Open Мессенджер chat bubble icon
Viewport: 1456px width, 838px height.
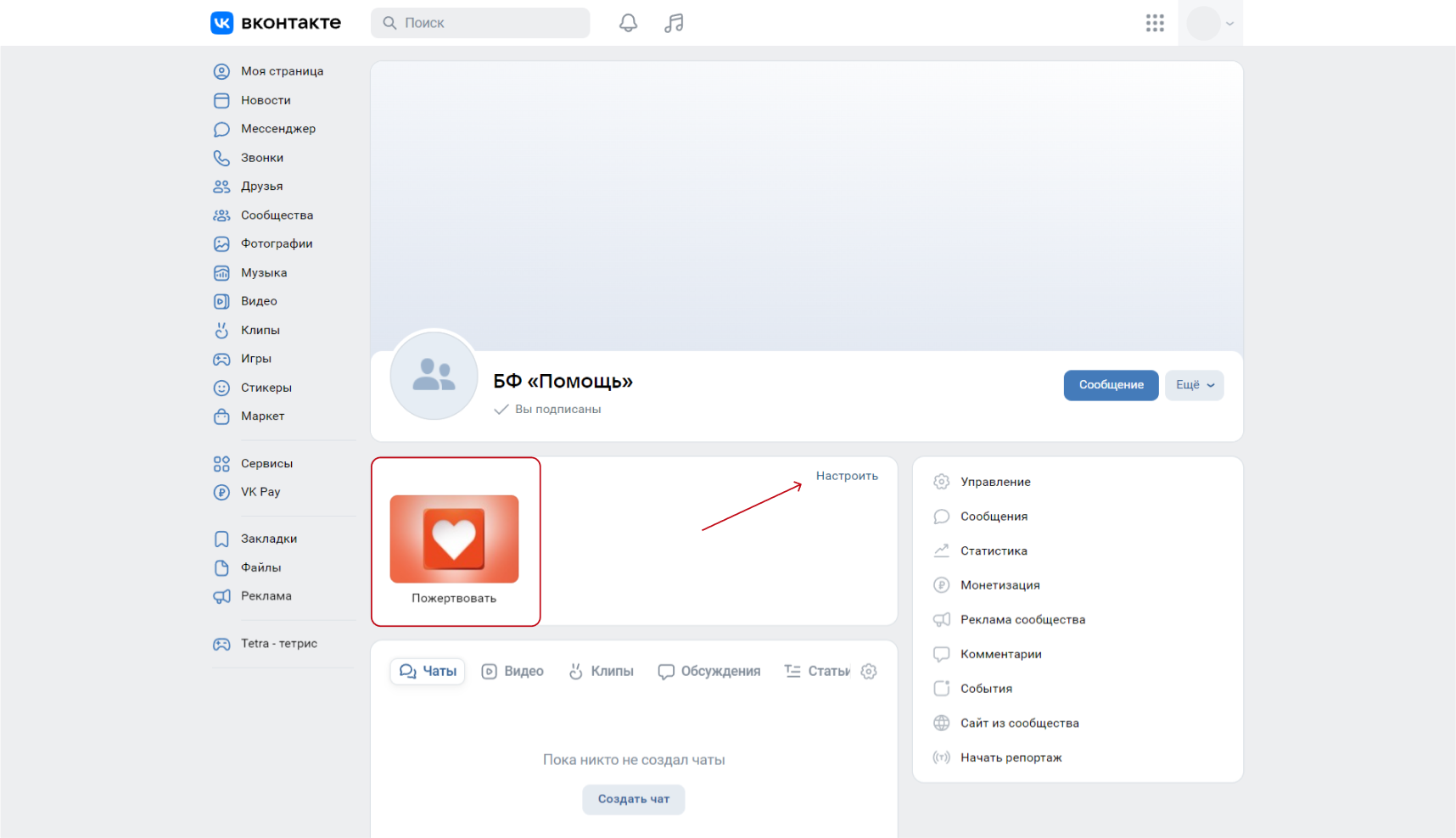(x=221, y=129)
